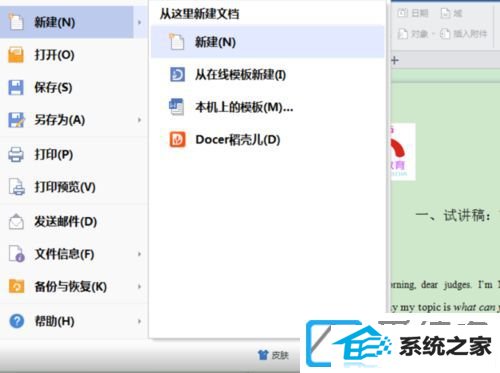500x373 pixels.
Task: Click the print preview icon beside 打印预览(V)
Action: tap(16, 187)
